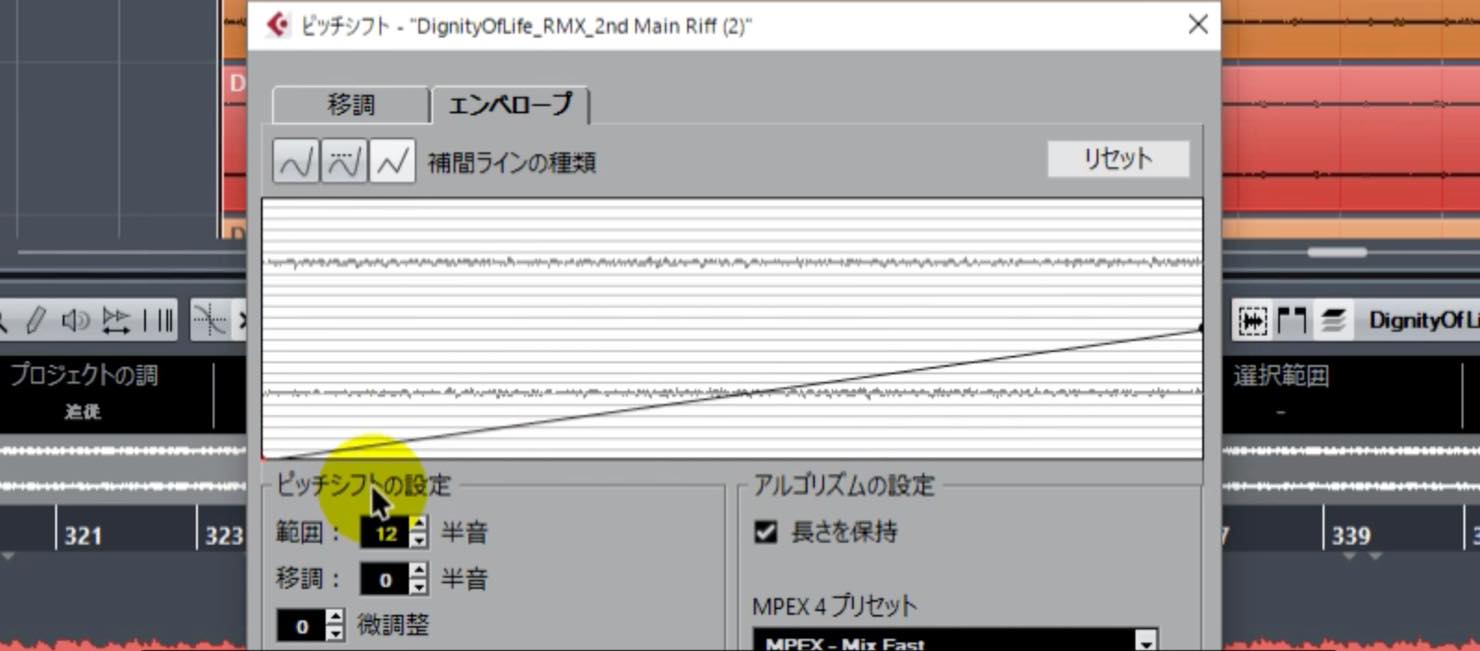The height and width of the screenshot is (651, 1480).
Task: Click the stacked layers icon on right toolbar
Action: [x=1332, y=321]
